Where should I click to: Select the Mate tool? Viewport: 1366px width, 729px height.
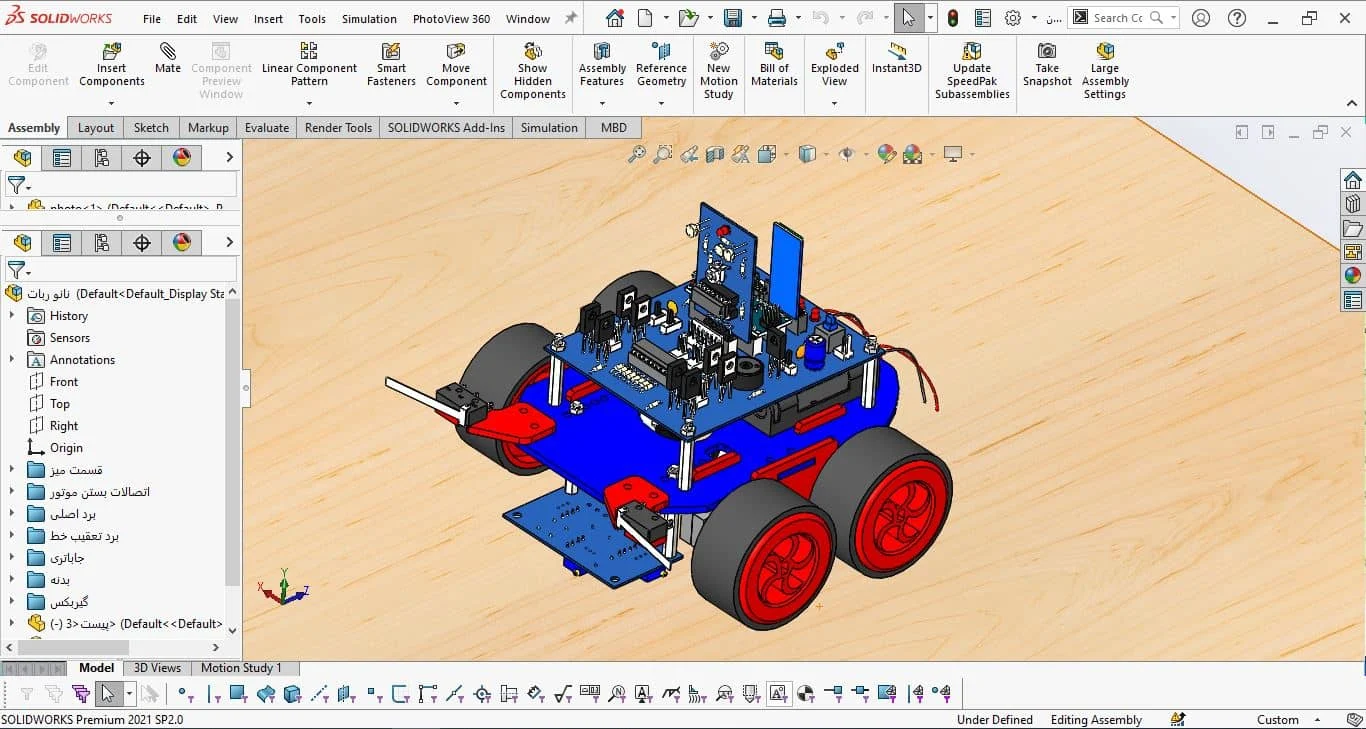[168, 59]
